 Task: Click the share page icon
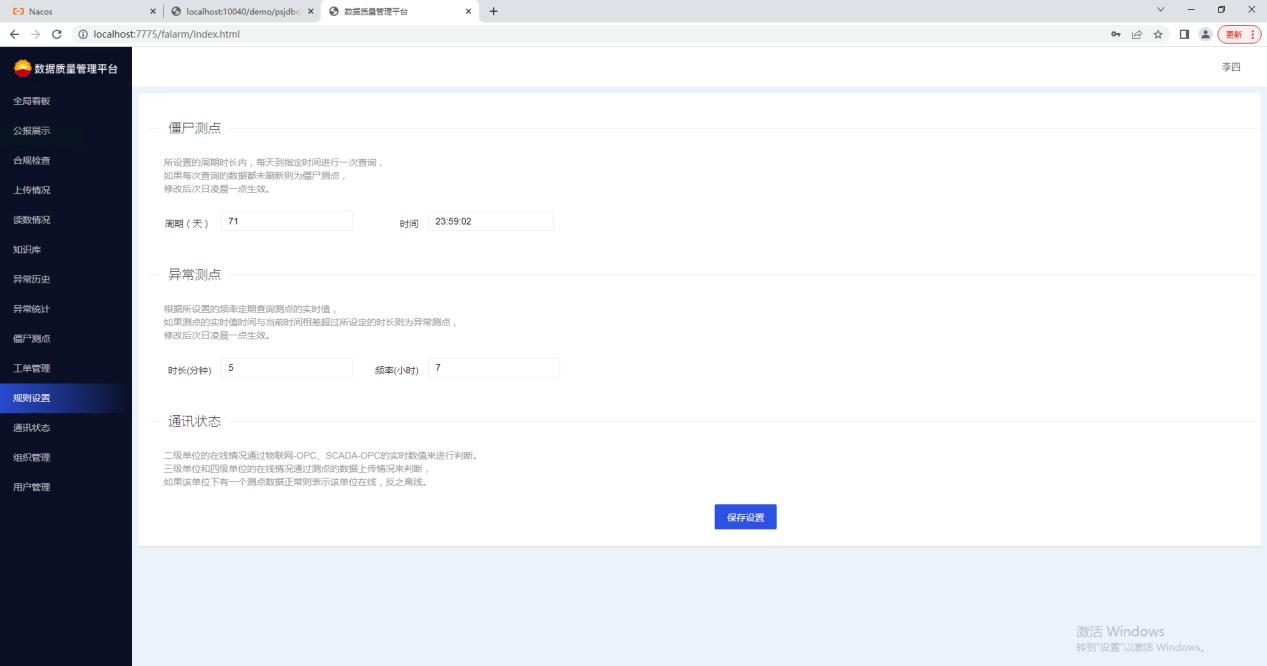1136,34
